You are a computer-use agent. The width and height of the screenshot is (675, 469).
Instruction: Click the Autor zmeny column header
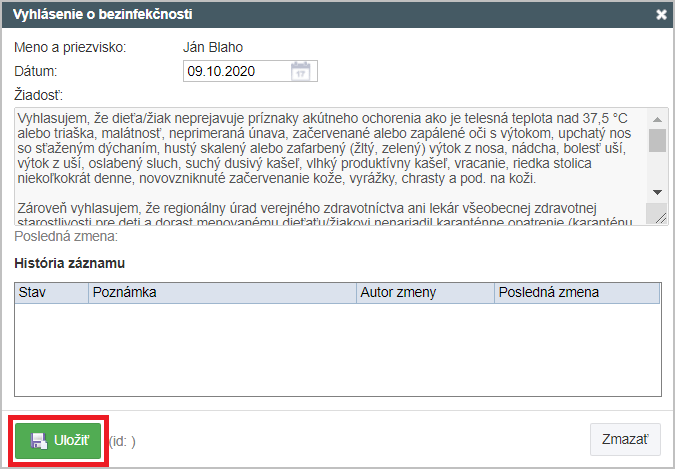pos(425,293)
